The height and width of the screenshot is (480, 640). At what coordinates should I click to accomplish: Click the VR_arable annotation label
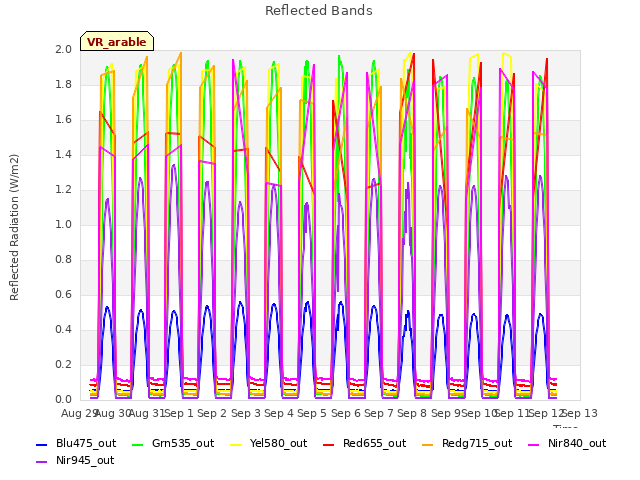click(117, 41)
